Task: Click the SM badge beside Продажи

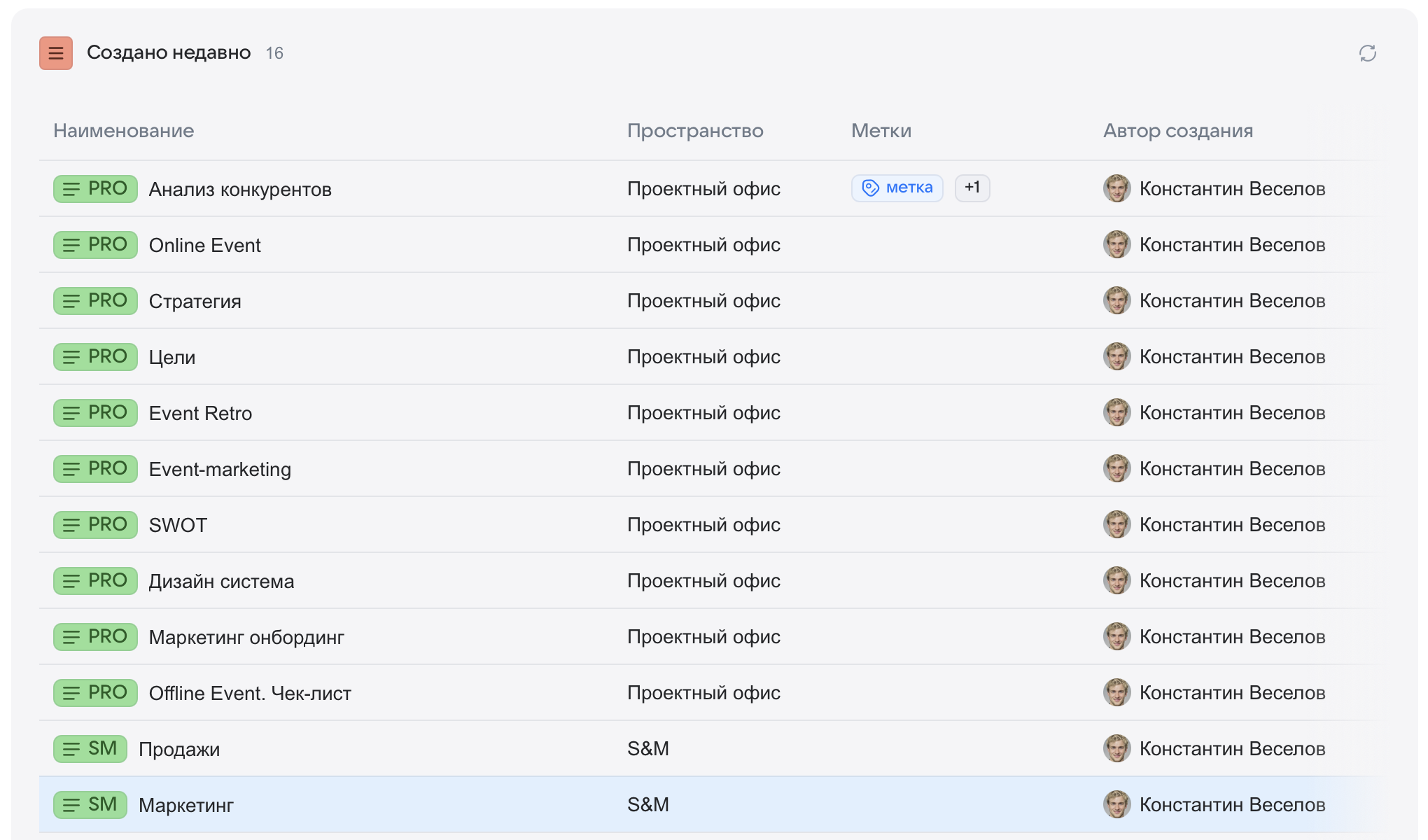Action: 90,749
